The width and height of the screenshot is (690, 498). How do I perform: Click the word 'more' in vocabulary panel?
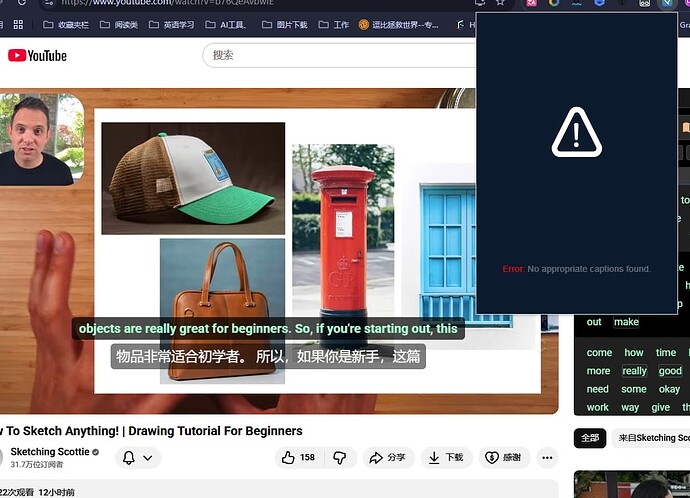[598, 371]
